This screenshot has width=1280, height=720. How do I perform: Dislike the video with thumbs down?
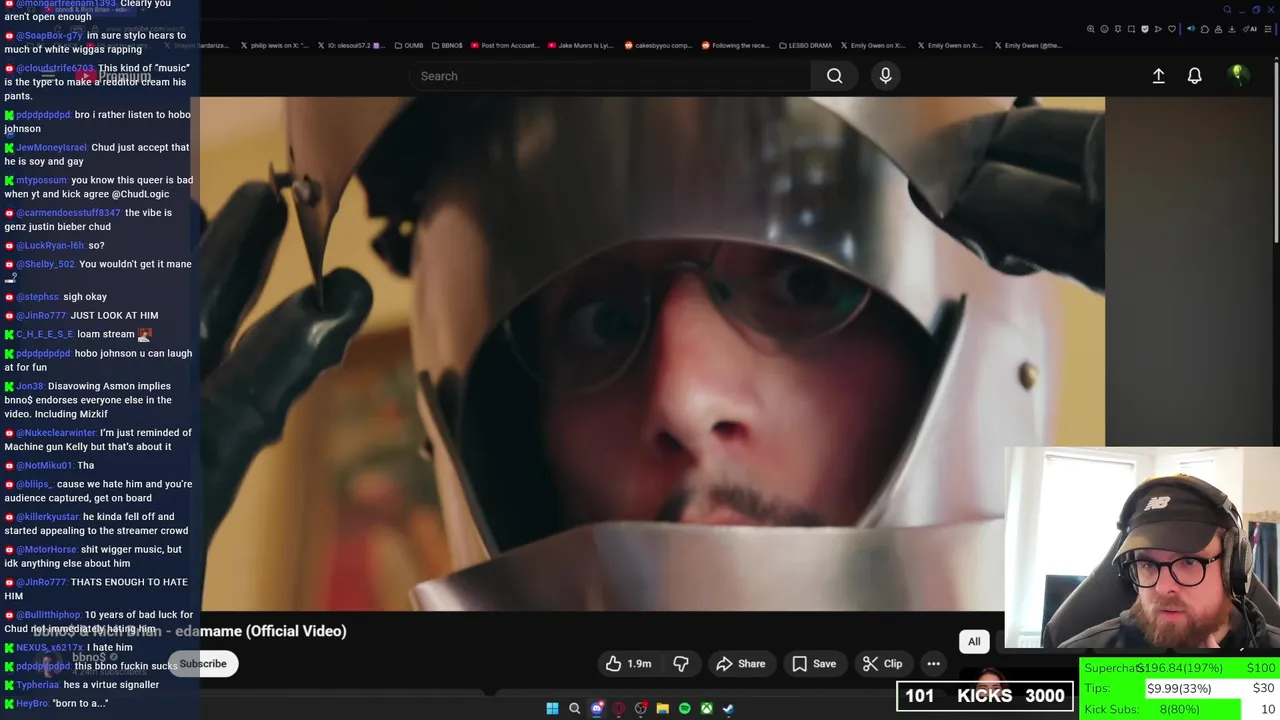pyautogui.click(x=681, y=664)
